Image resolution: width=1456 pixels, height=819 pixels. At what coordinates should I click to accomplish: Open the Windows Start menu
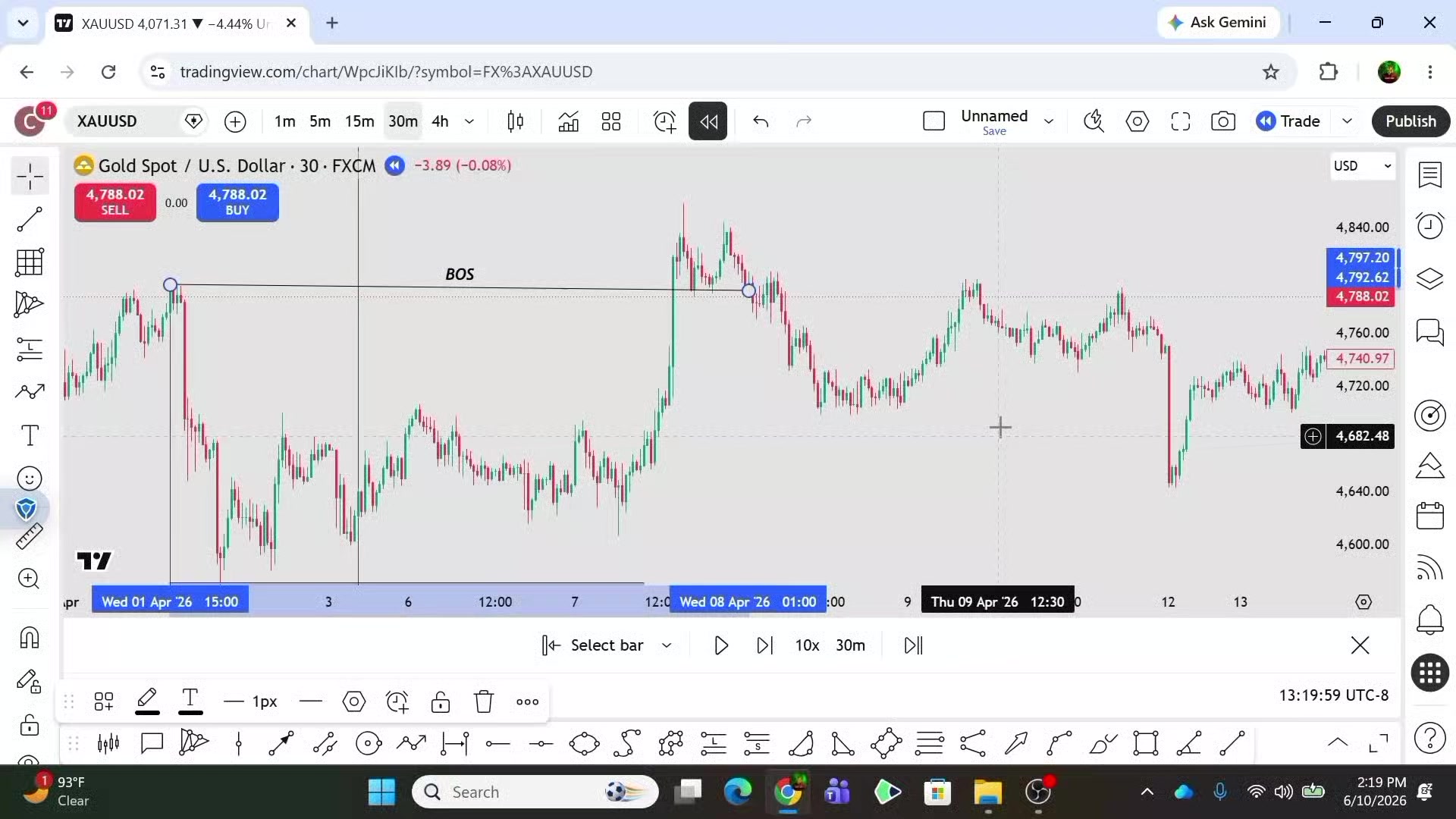[381, 792]
